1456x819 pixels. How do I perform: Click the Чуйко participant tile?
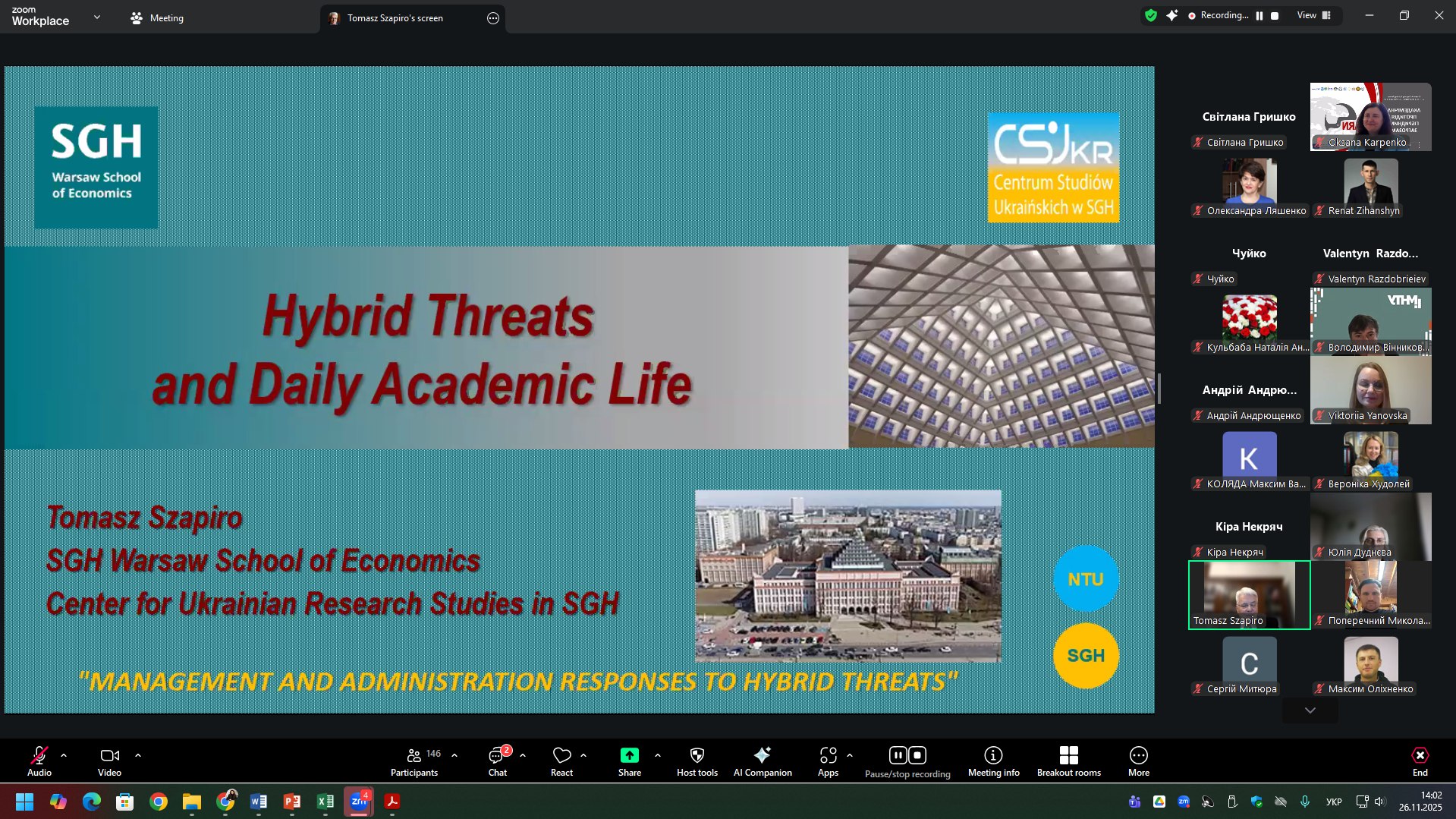pos(1250,254)
